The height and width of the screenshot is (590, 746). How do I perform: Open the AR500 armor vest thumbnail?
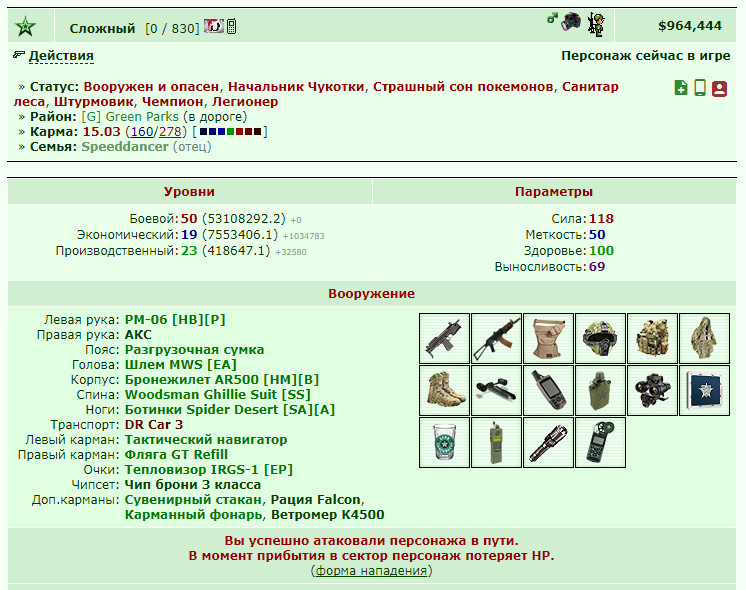(652, 338)
